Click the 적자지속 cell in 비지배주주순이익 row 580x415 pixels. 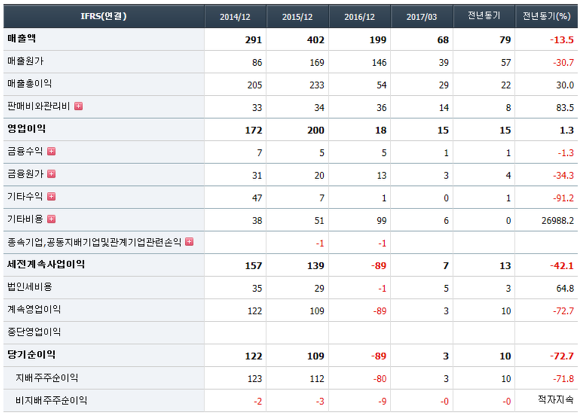click(x=556, y=399)
